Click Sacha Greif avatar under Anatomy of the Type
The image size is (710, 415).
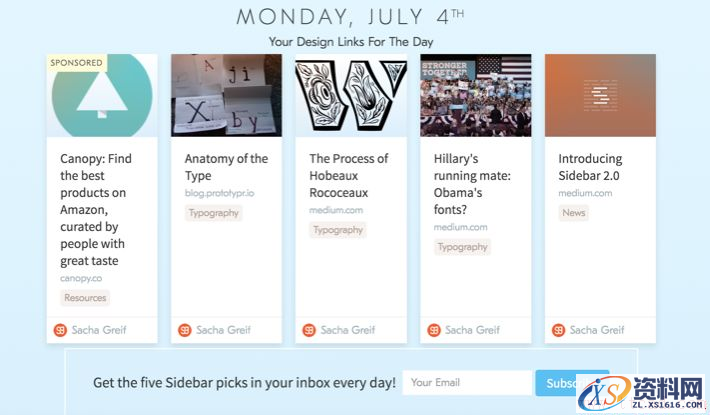(x=184, y=330)
